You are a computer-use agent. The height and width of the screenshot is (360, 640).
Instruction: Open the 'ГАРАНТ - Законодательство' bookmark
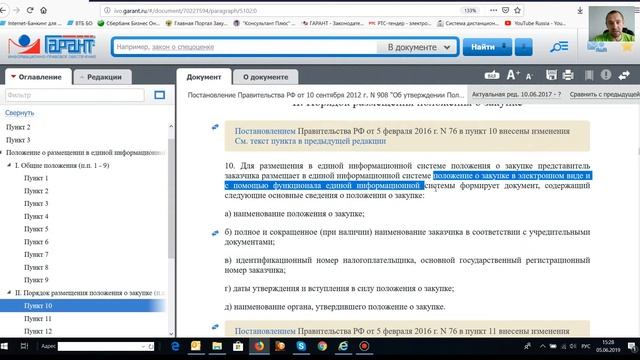[333, 23]
